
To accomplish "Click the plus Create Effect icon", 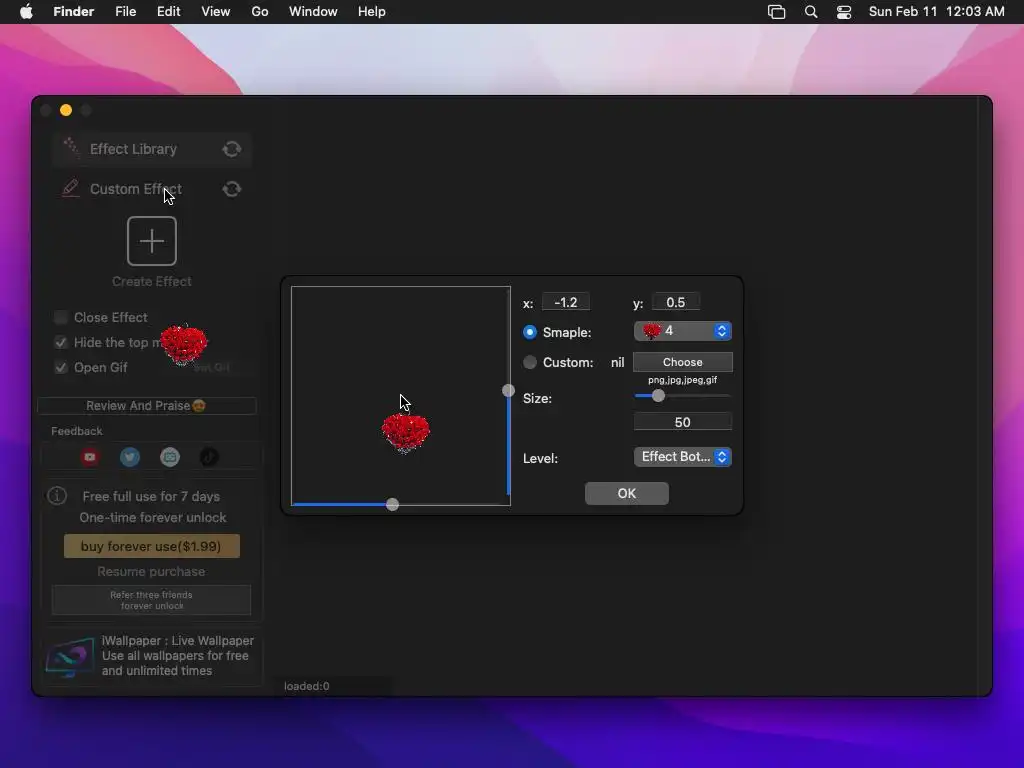I will click(x=152, y=241).
